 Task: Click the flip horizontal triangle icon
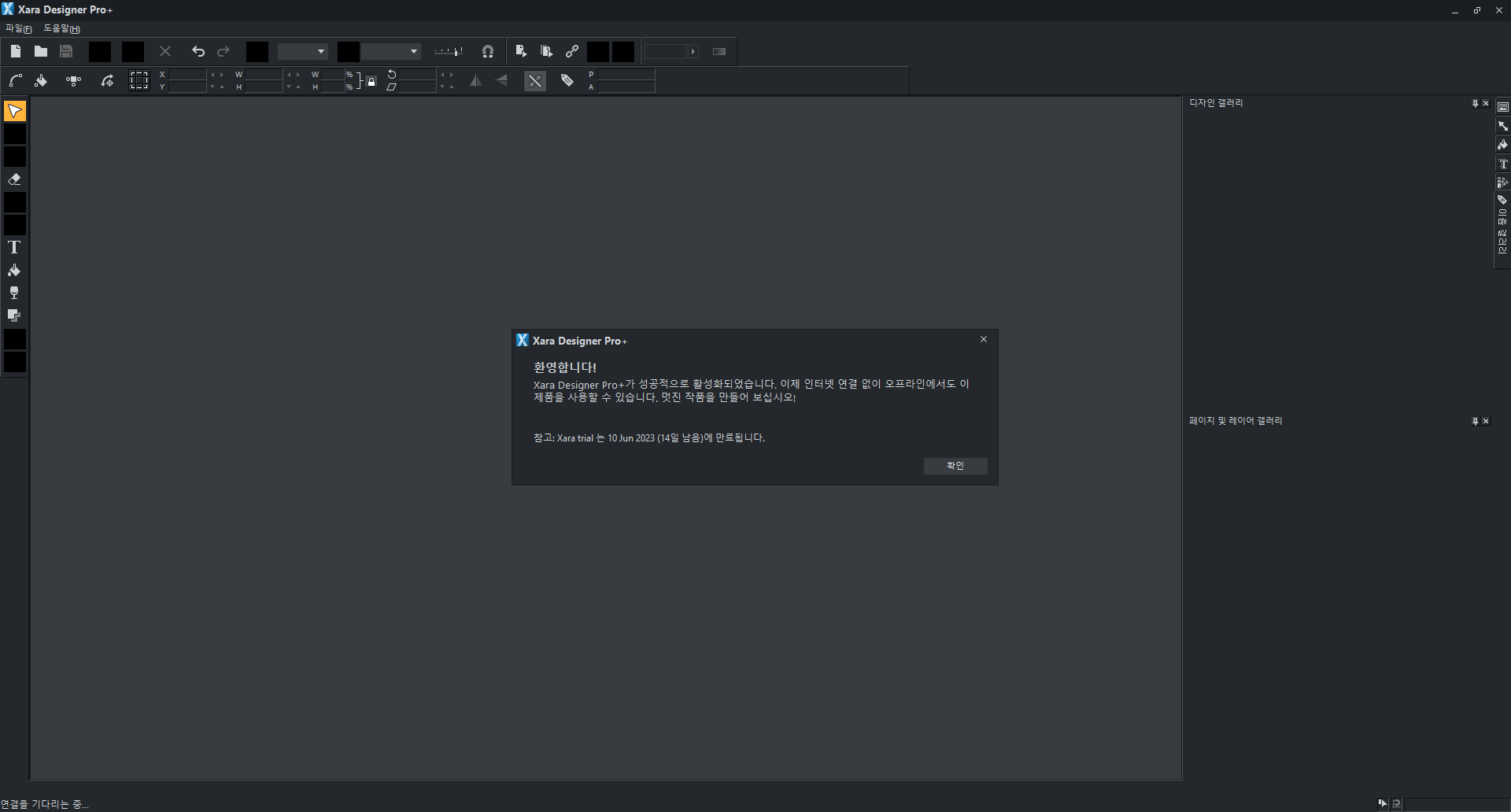(476, 80)
